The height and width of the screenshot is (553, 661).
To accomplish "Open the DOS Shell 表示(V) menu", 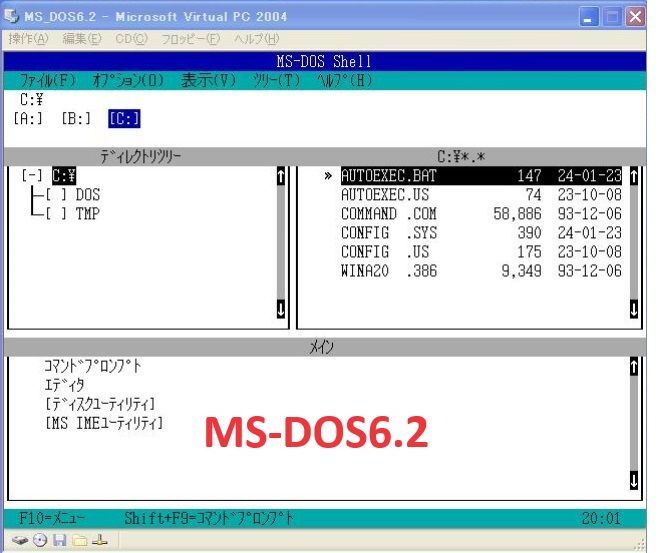I will click(x=208, y=80).
